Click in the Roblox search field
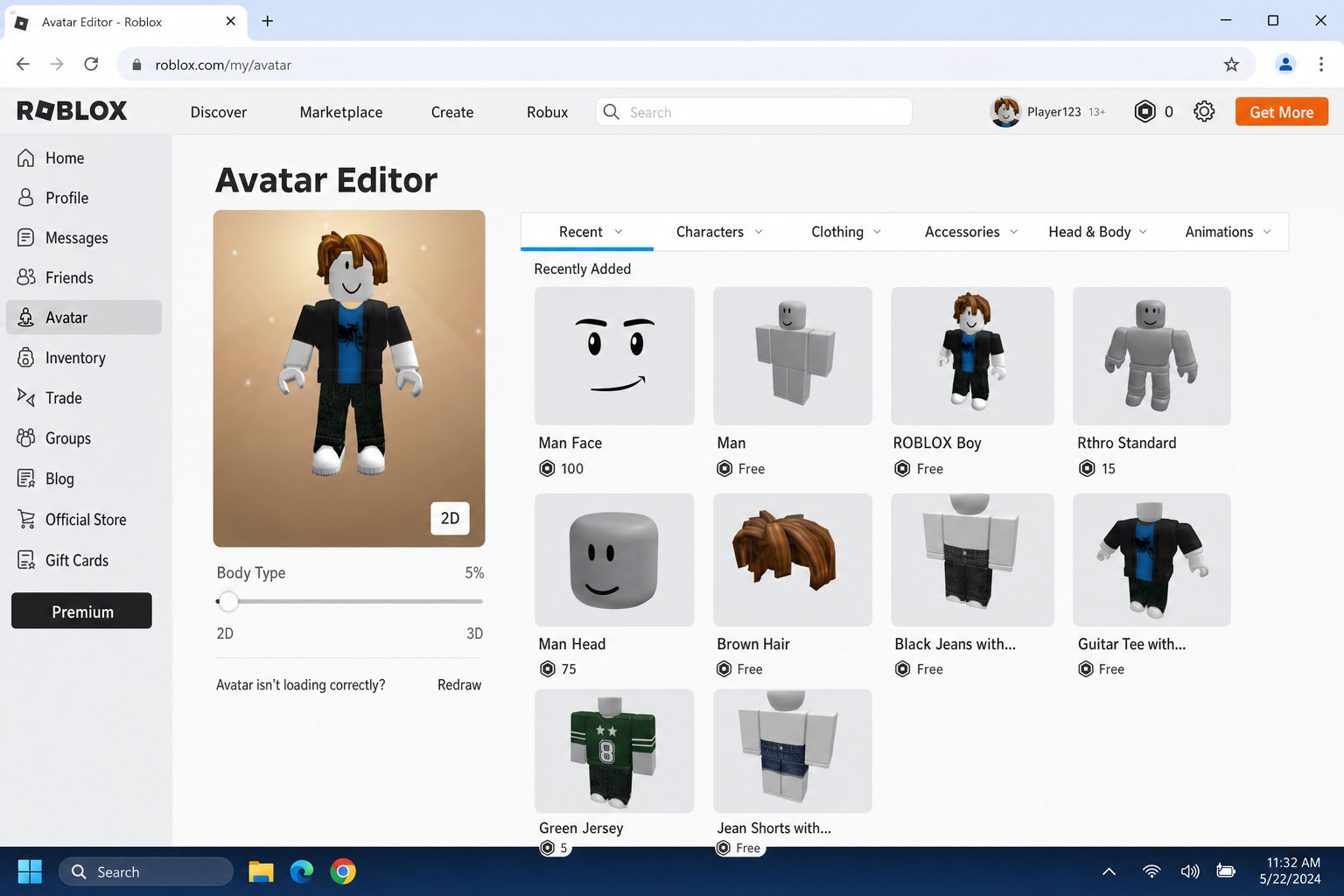The height and width of the screenshot is (896, 1344). click(x=754, y=112)
